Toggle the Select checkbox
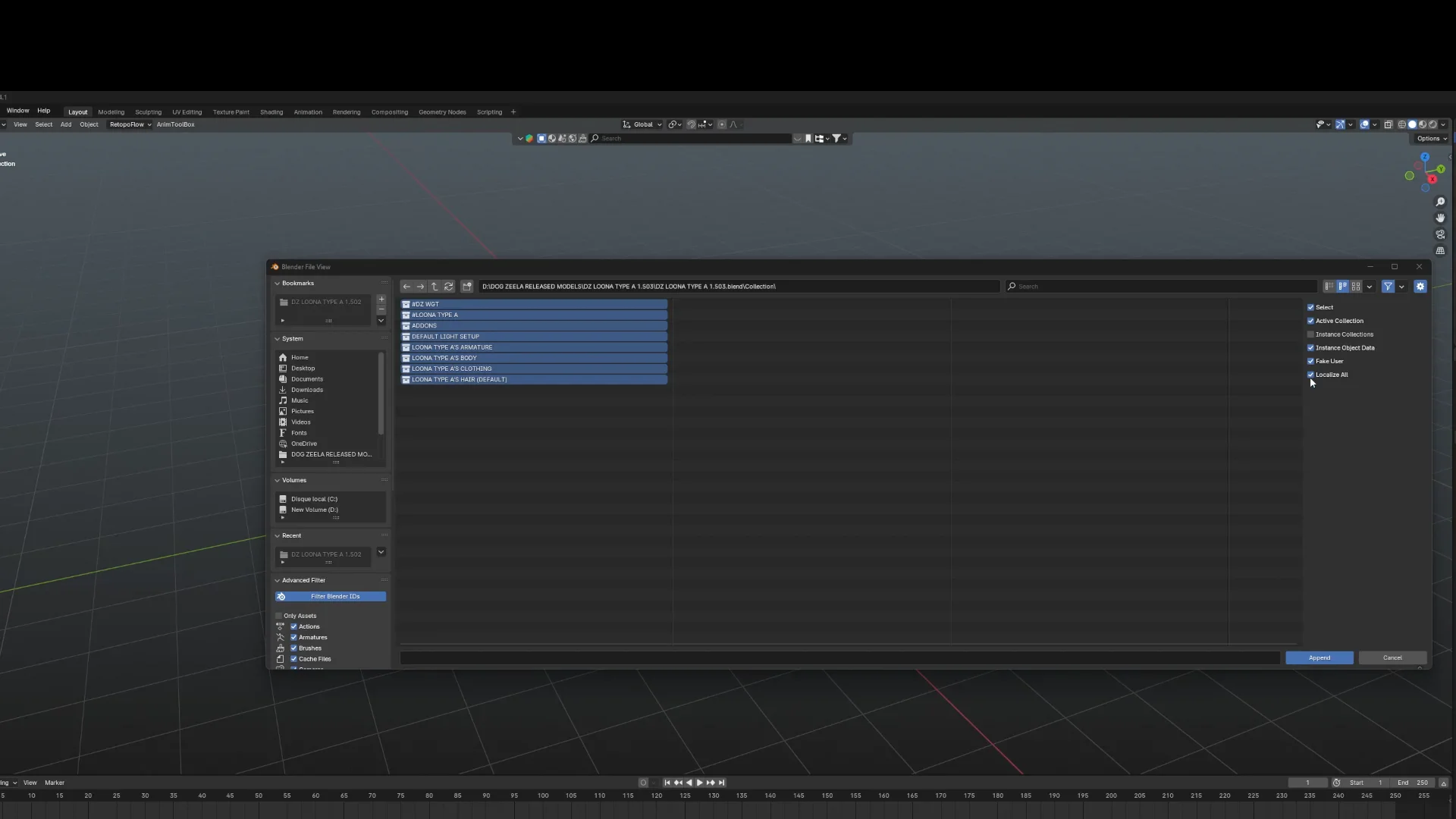The width and height of the screenshot is (1456, 819). click(1310, 307)
